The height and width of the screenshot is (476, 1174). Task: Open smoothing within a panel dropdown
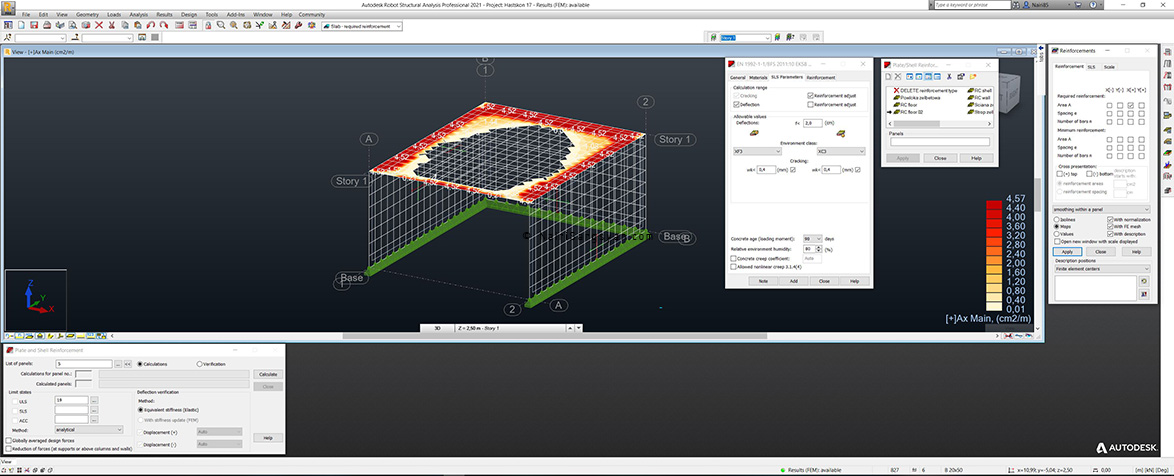[1101, 210]
